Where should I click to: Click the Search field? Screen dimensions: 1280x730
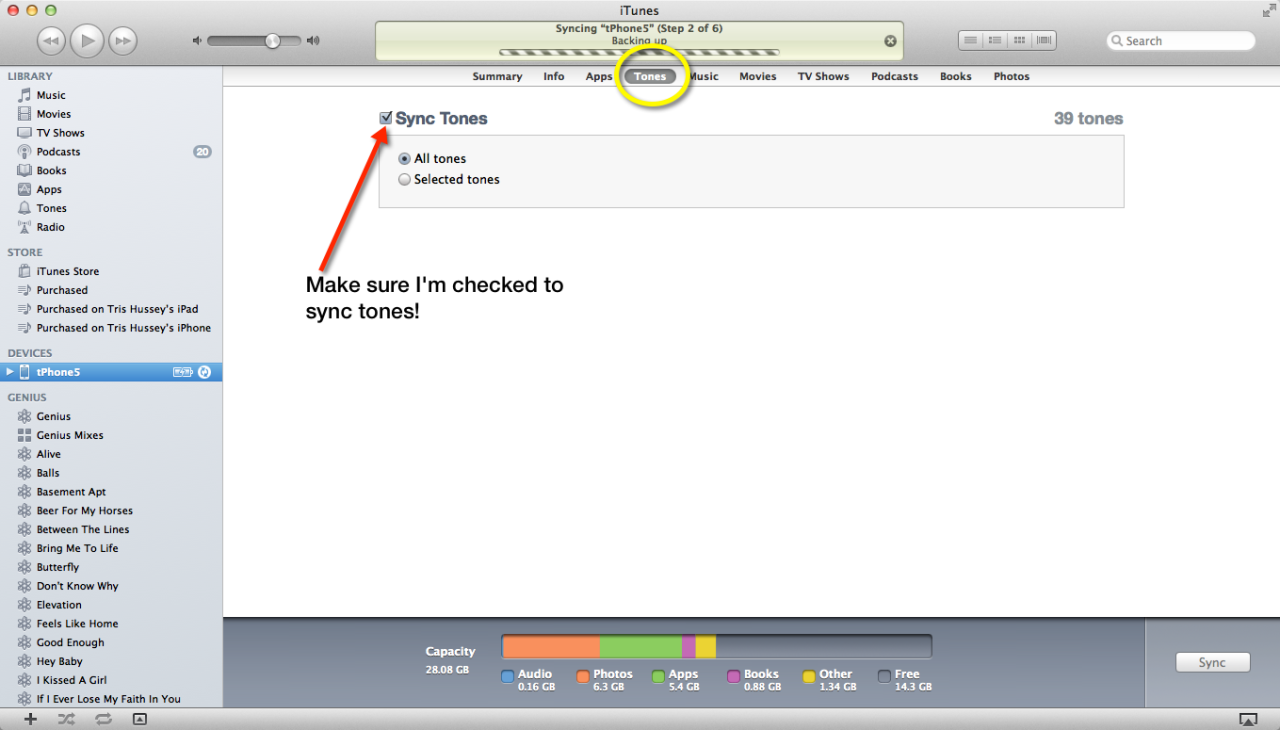click(1180, 41)
